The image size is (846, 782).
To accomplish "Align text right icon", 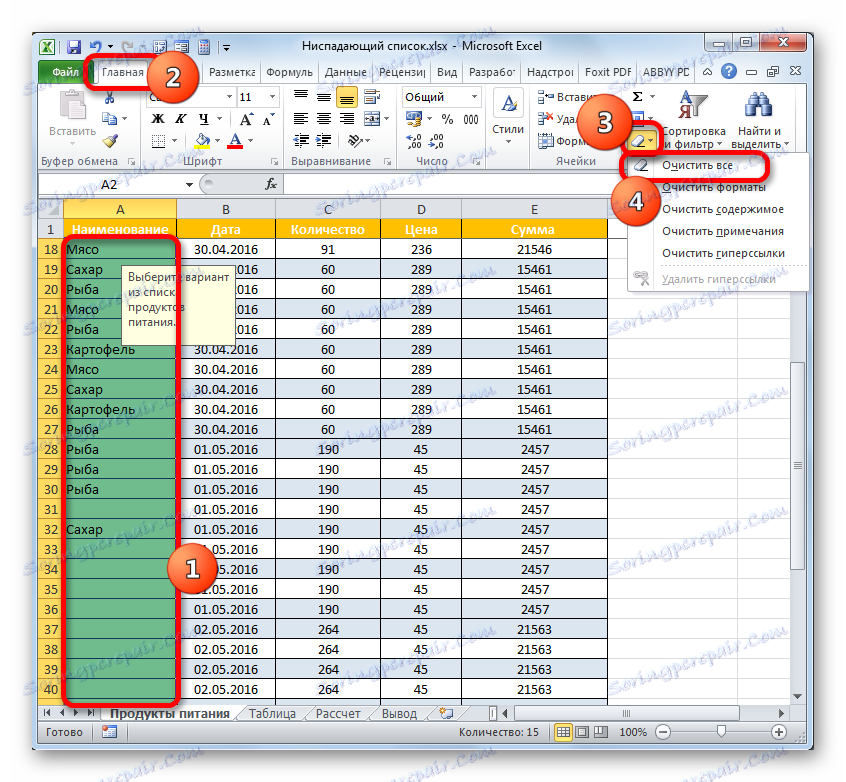I will click(x=347, y=119).
